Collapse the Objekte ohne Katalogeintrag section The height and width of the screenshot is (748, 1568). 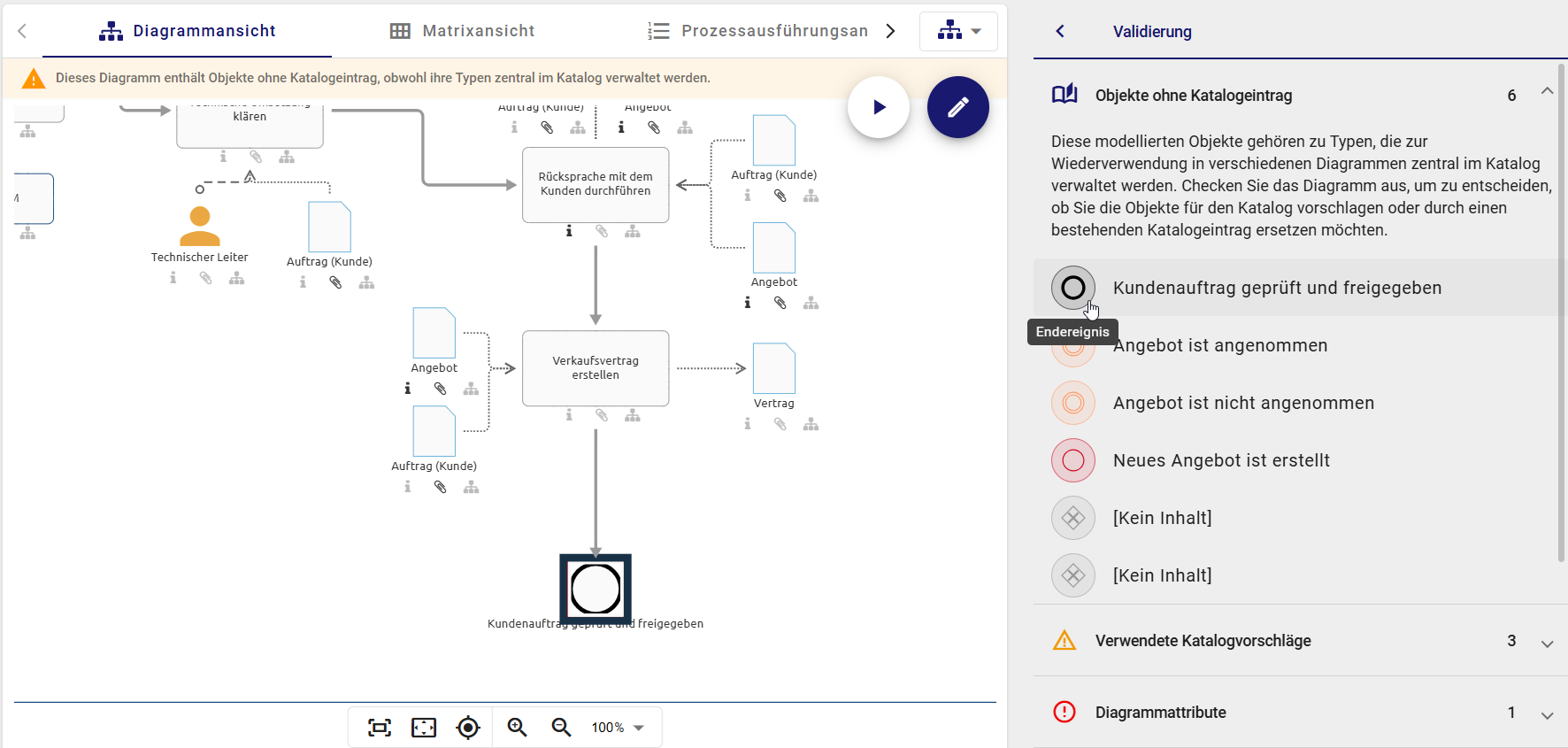(1547, 91)
